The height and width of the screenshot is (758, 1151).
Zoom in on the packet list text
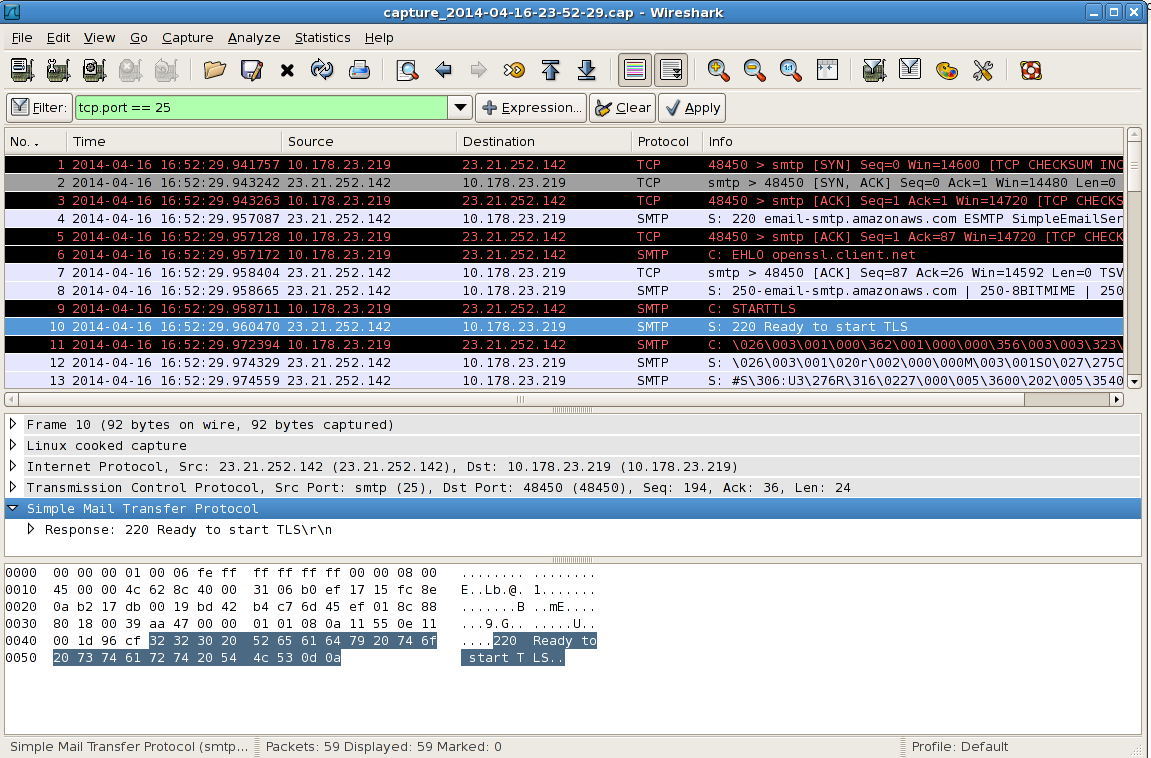(x=718, y=70)
